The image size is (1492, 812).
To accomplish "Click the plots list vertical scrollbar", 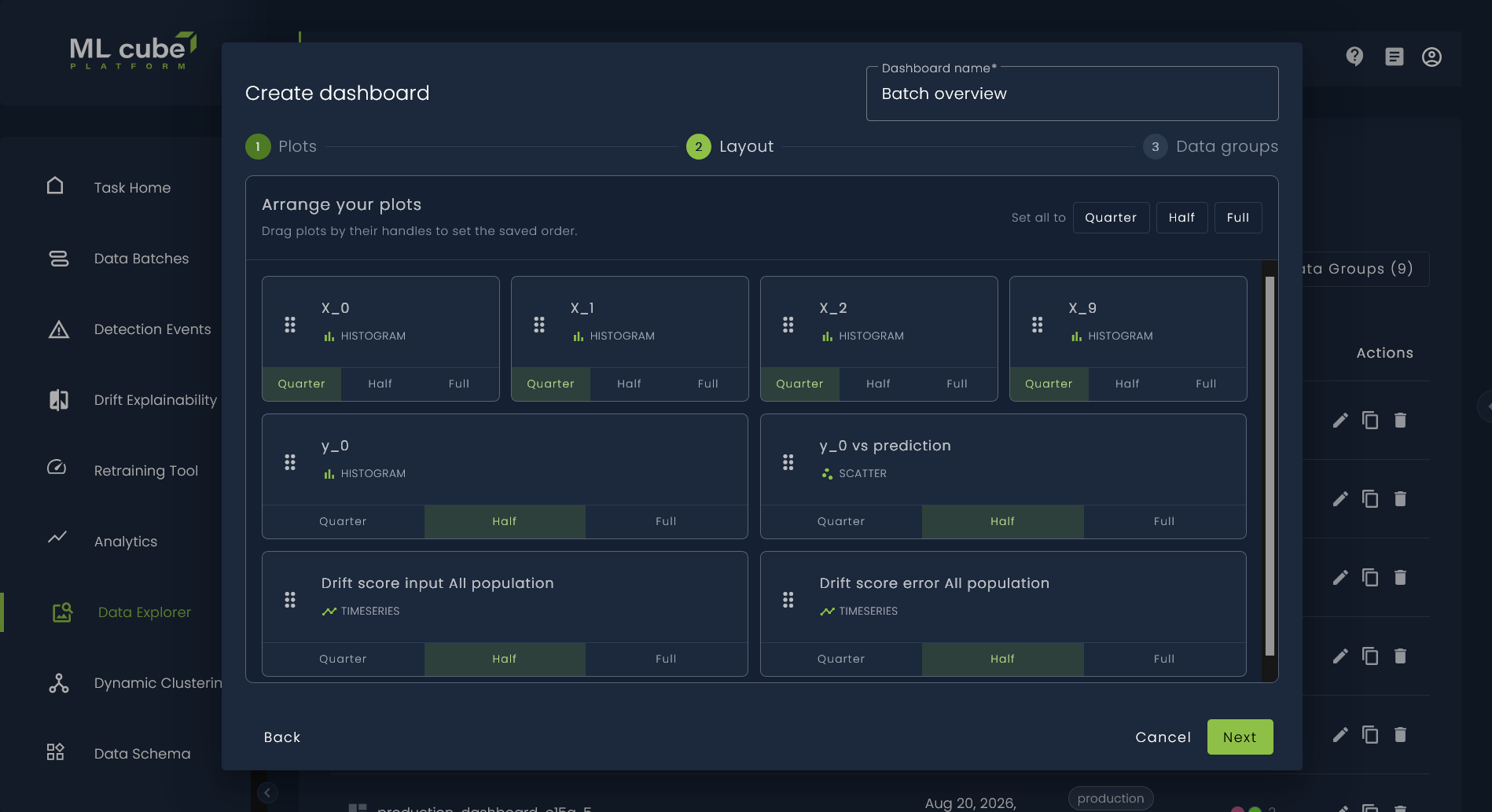I will 1270,466.
